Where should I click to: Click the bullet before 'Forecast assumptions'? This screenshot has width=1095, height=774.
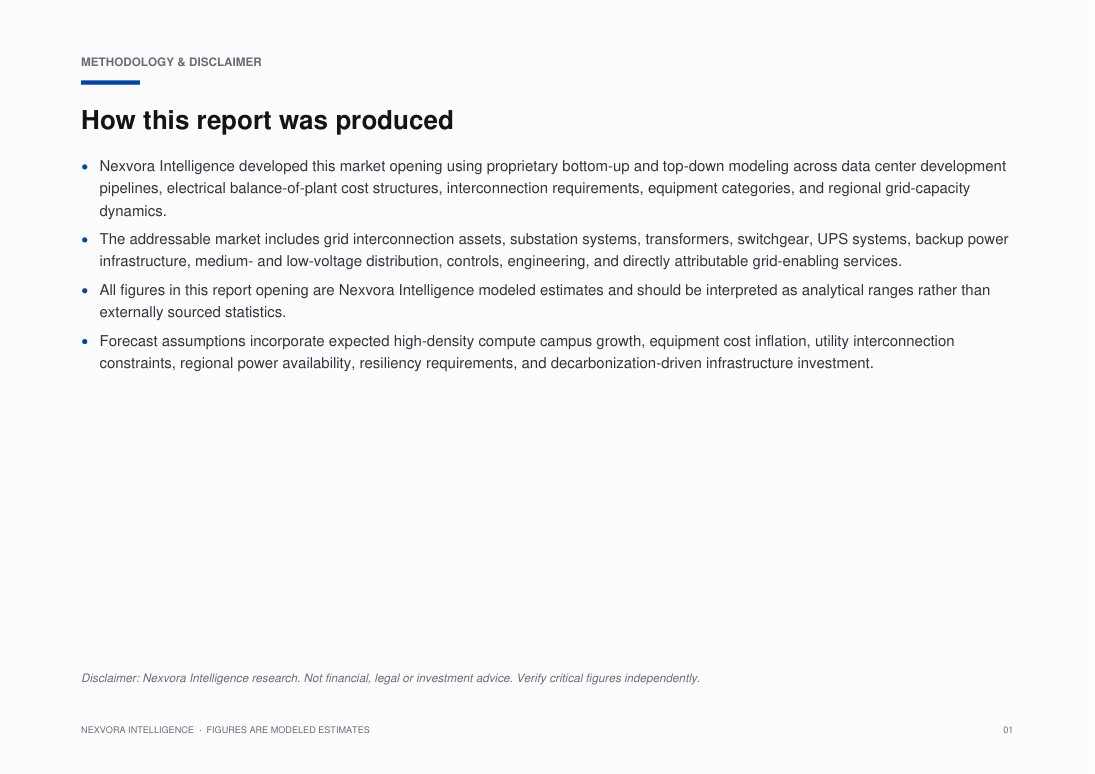(x=85, y=342)
